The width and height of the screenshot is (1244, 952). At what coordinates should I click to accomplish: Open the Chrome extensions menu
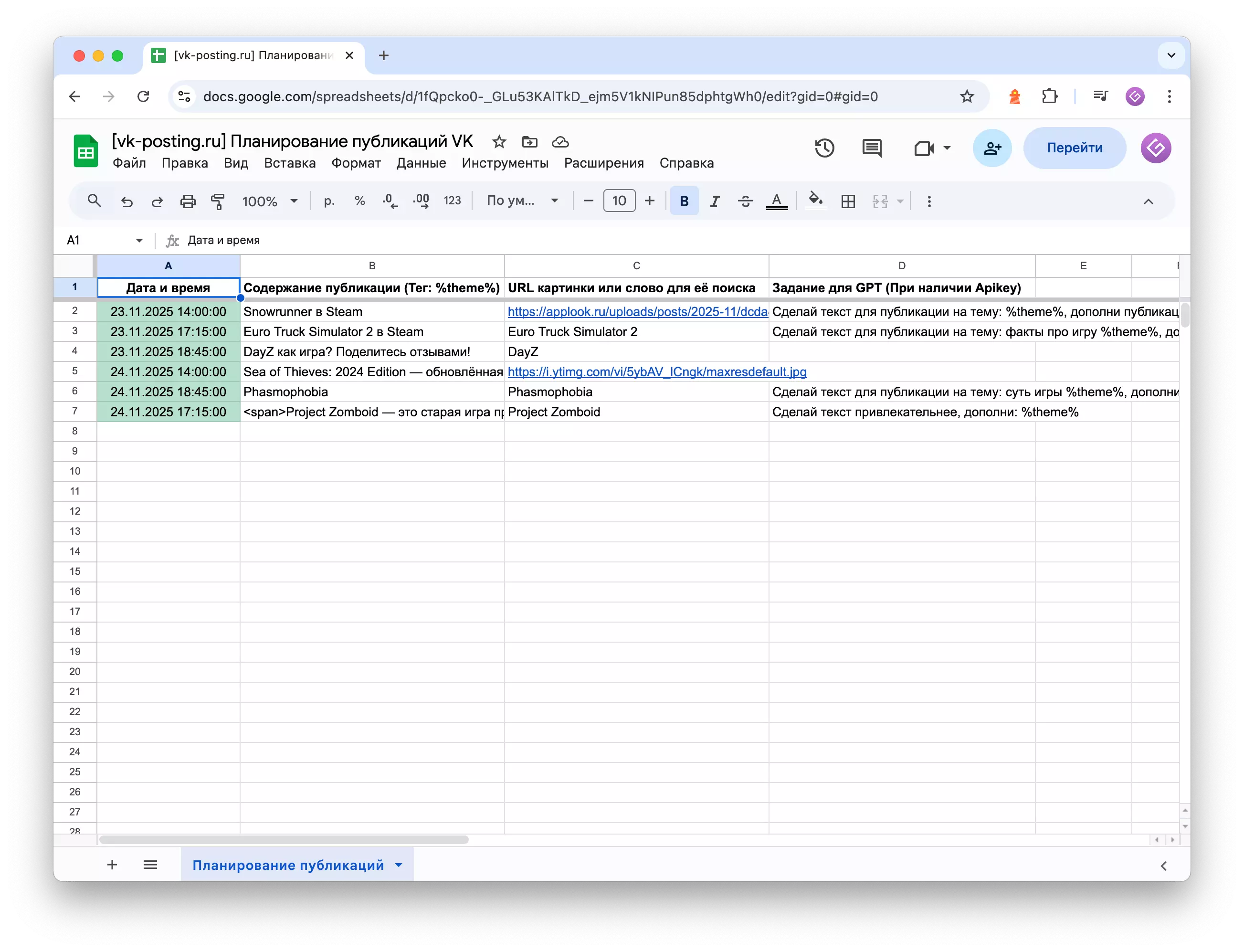[1050, 96]
